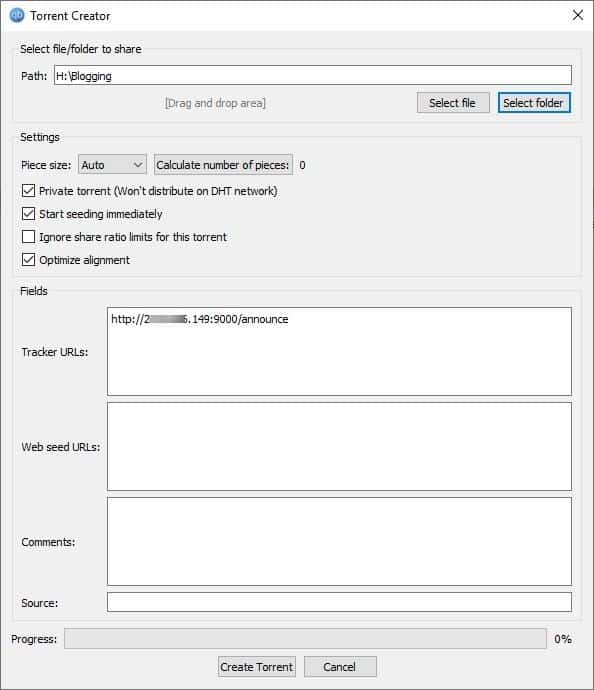594x690 pixels.
Task: Click the Create Torrent button
Action: [x=257, y=667]
